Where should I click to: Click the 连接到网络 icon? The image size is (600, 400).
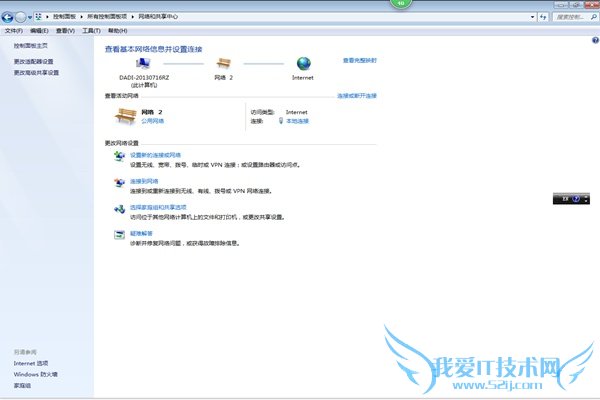119,182
